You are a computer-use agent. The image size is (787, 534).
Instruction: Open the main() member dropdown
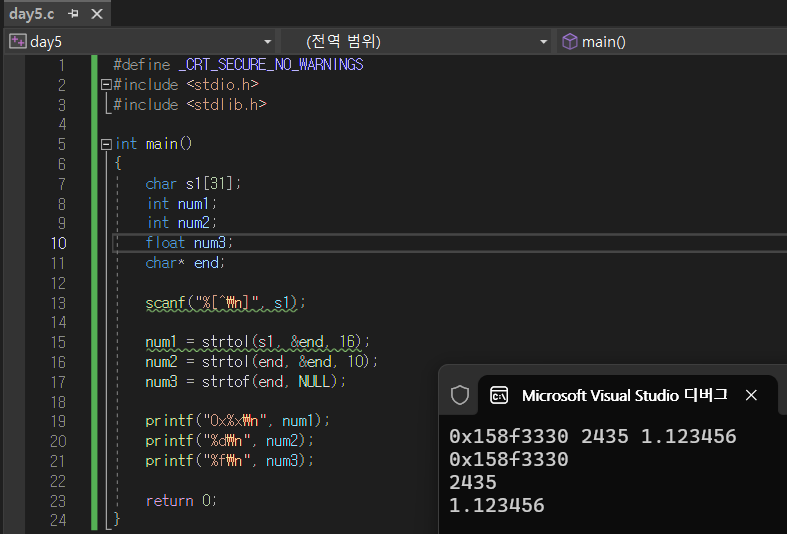click(x=672, y=42)
